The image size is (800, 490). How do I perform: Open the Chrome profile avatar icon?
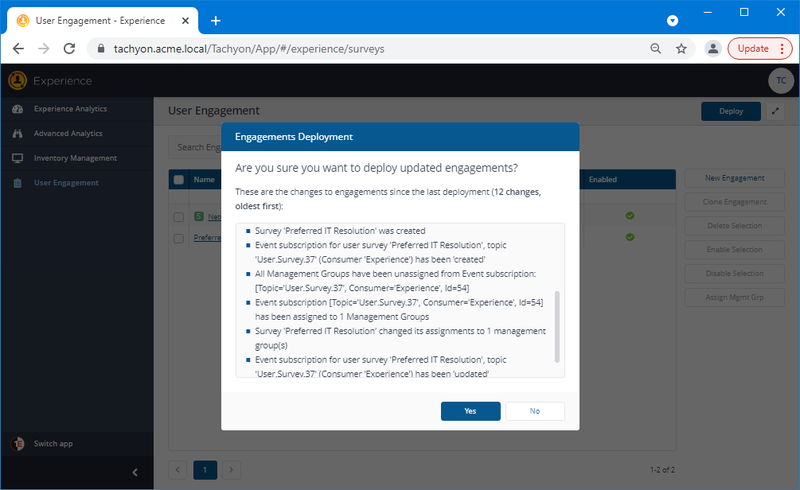[x=713, y=48]
